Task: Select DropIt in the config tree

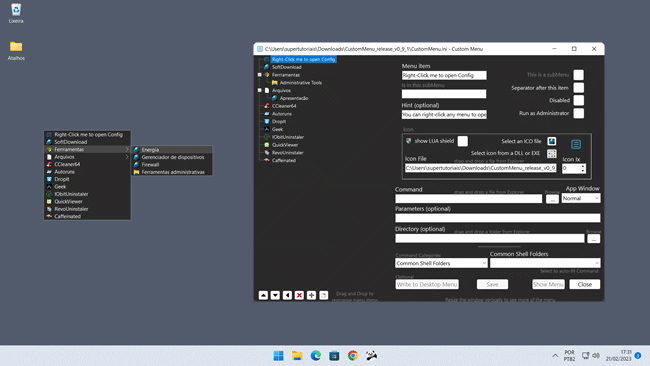Action: pos(279,122)
